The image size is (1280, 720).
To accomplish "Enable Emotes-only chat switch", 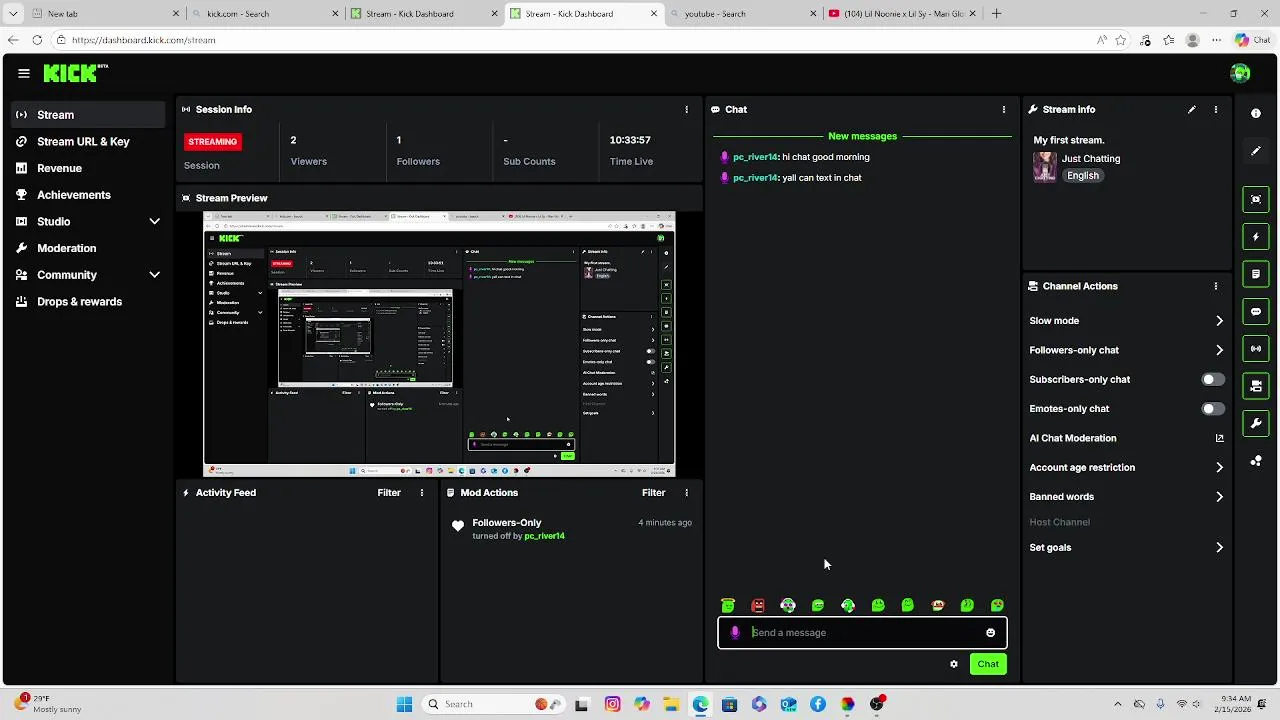I will [x=1213, y=409].
